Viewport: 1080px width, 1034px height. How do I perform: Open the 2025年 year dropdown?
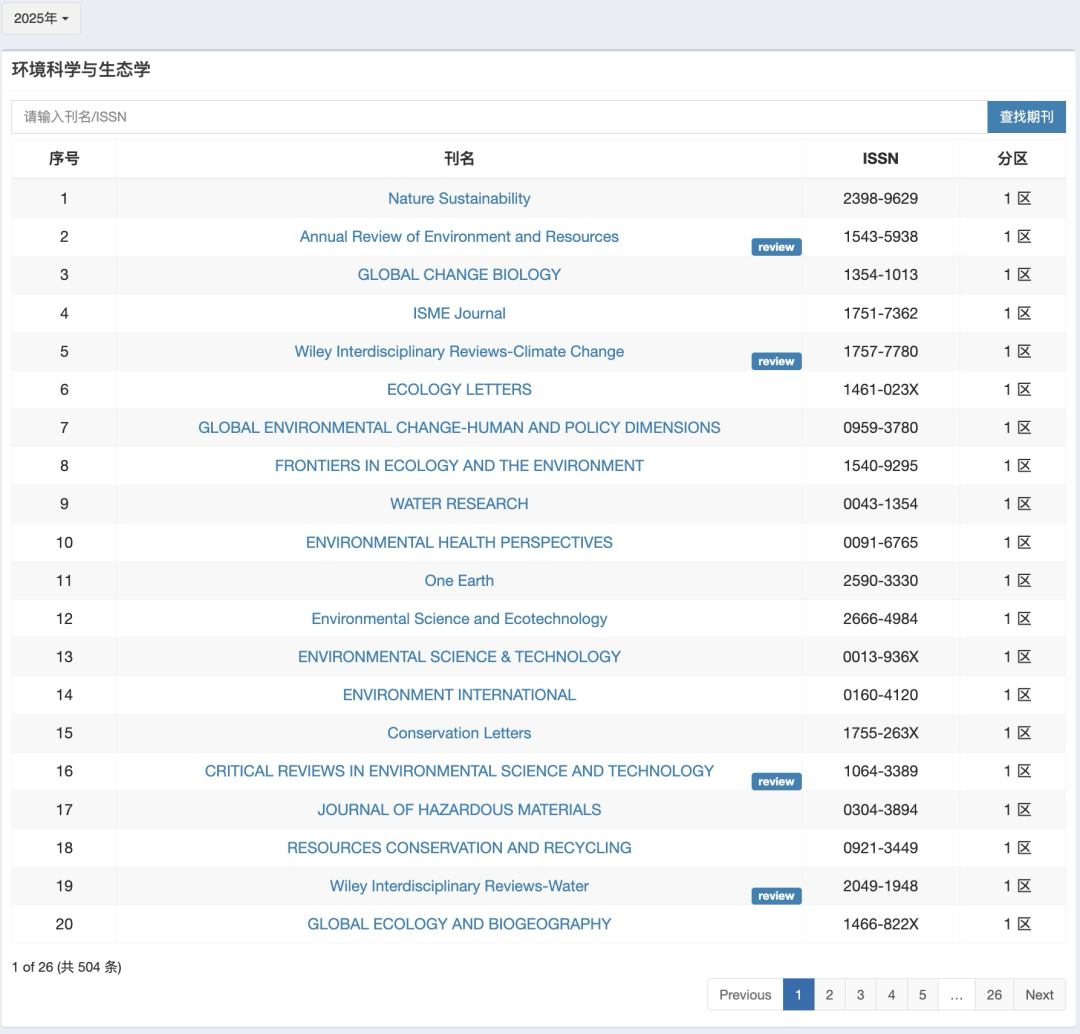click(x=41, y=19)
